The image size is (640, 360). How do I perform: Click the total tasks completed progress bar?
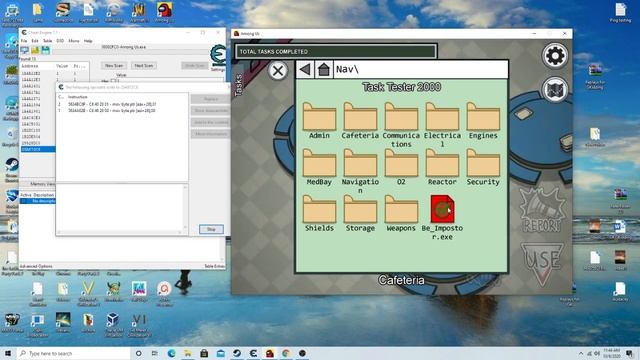336,52
